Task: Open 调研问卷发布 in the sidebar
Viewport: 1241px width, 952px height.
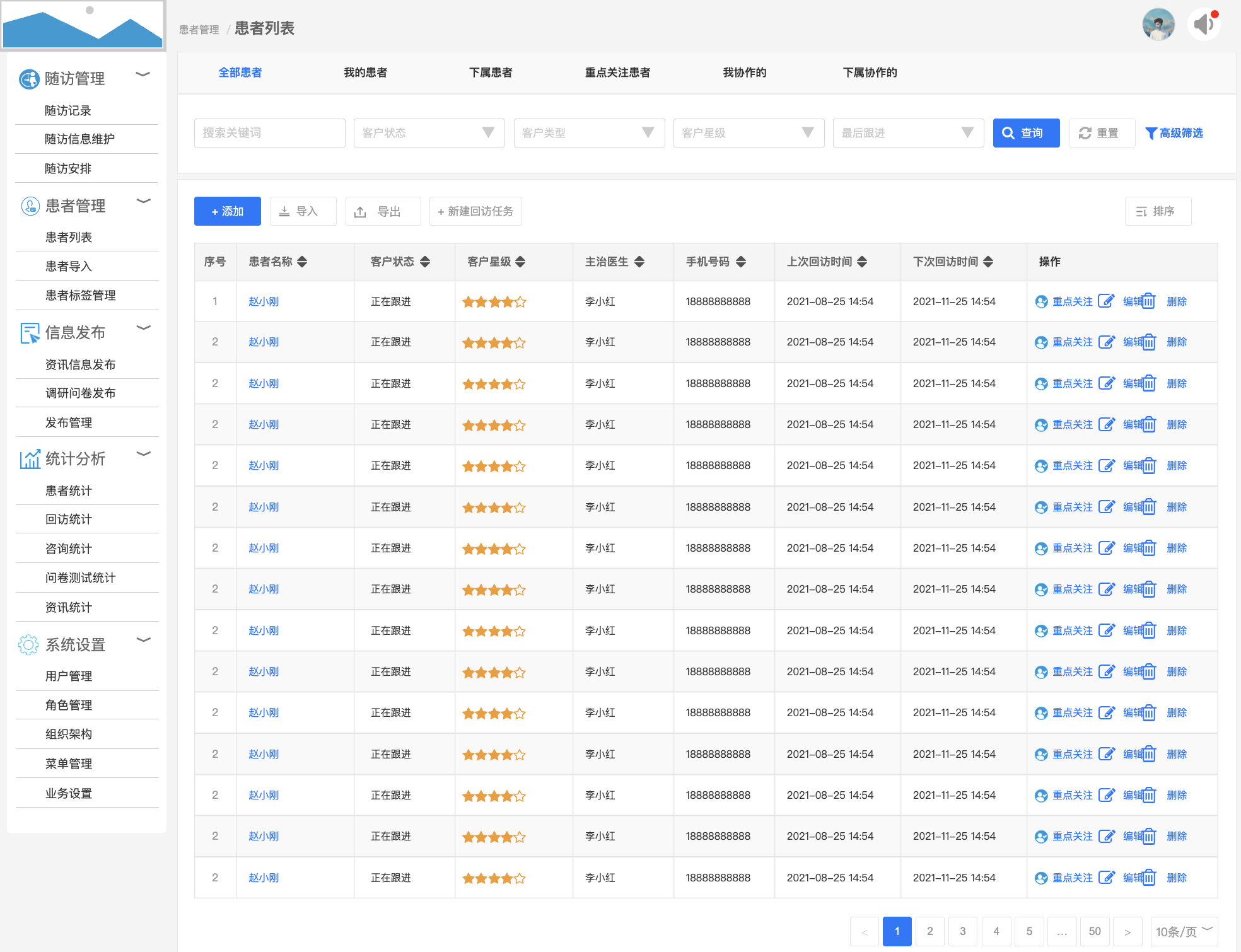Action: point(81,393)
